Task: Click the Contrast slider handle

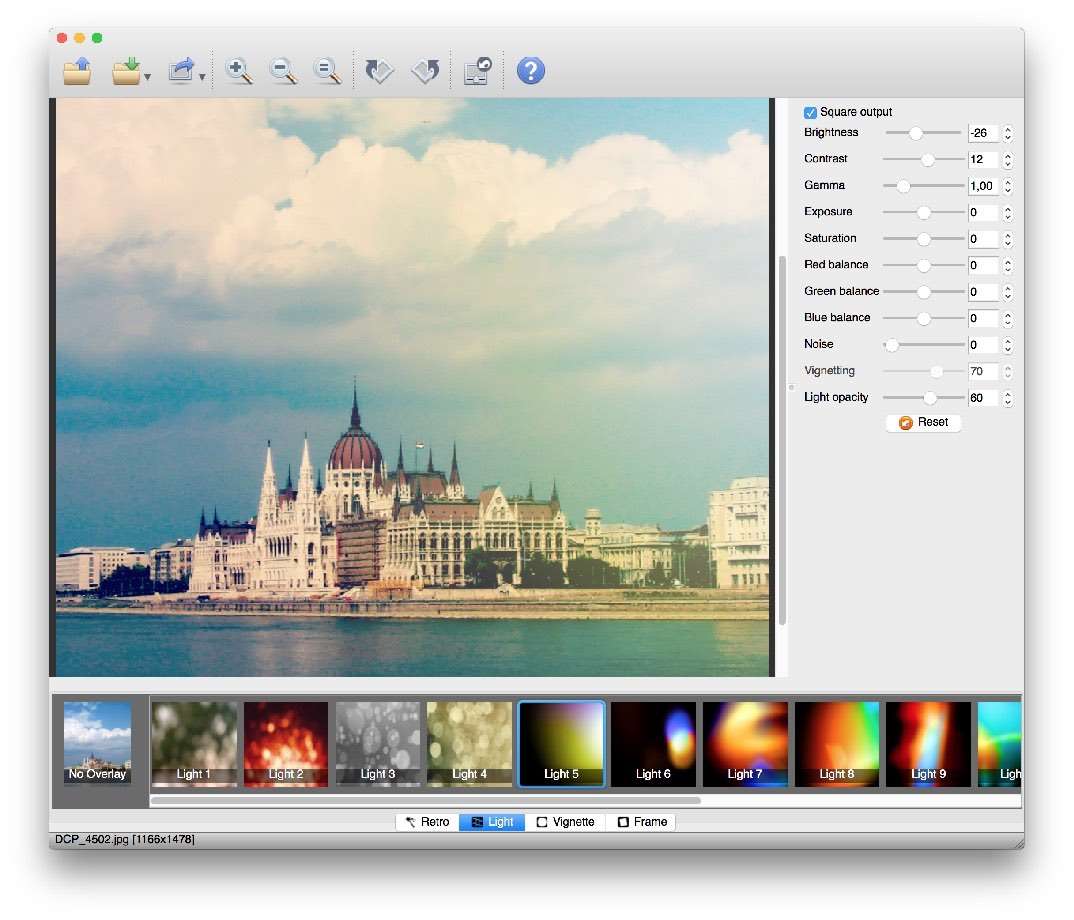Action: tap(928, 160)
